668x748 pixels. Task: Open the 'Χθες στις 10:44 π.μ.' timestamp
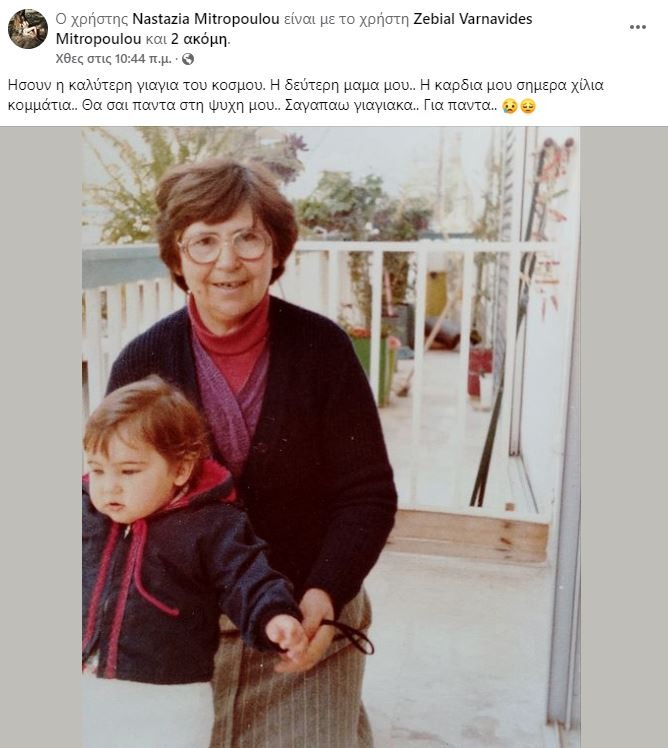[114, 59]
